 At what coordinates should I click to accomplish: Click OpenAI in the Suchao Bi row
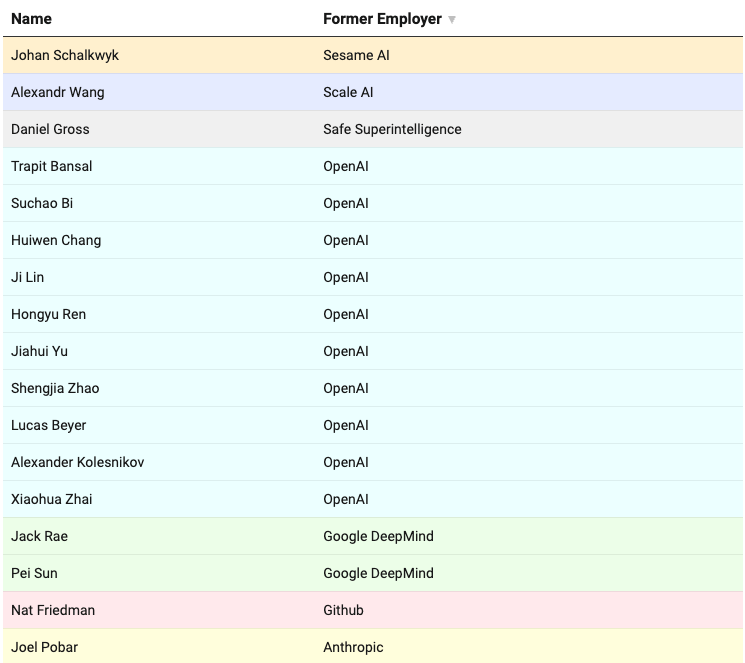pos(346,203)
